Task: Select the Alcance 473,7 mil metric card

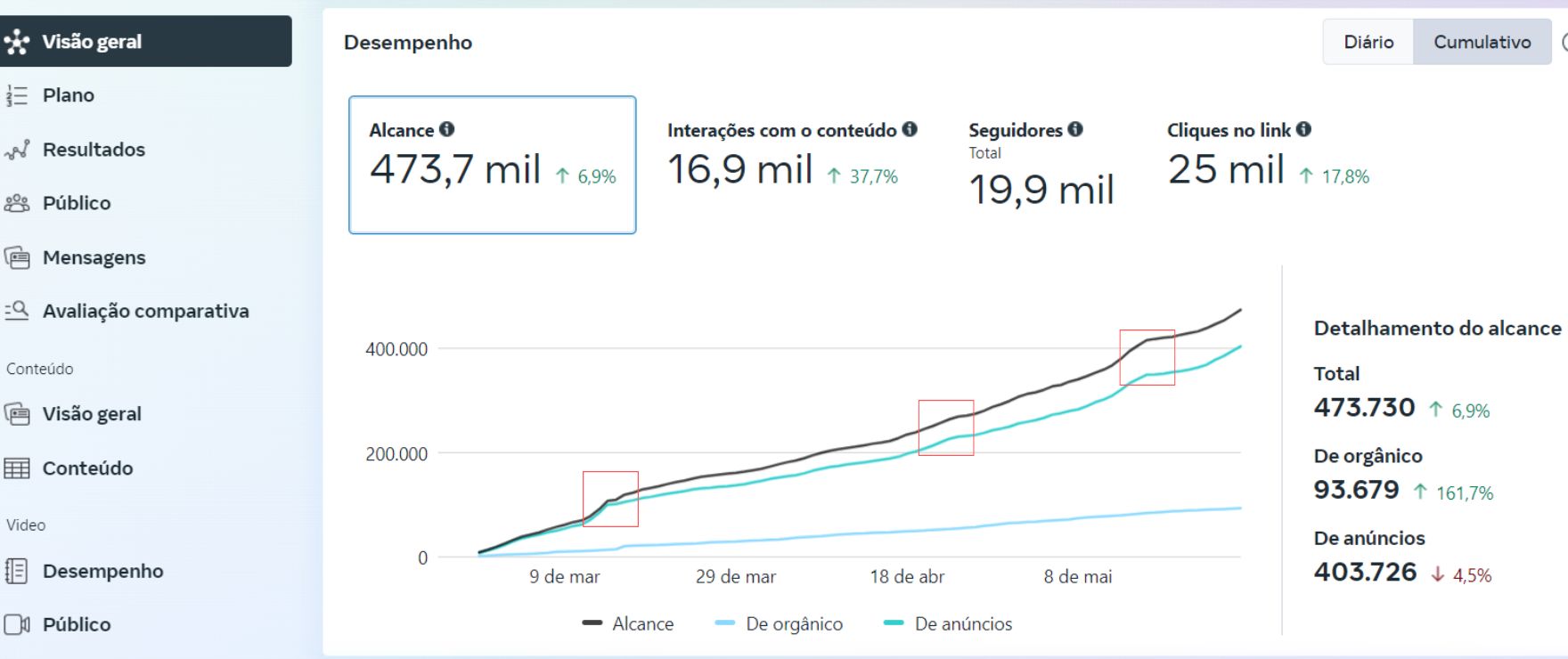Action: click(492, 165)
